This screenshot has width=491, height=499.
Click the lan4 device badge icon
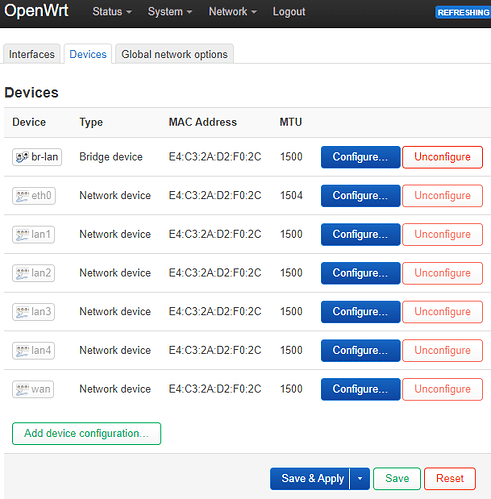click(x=22, y=350)
